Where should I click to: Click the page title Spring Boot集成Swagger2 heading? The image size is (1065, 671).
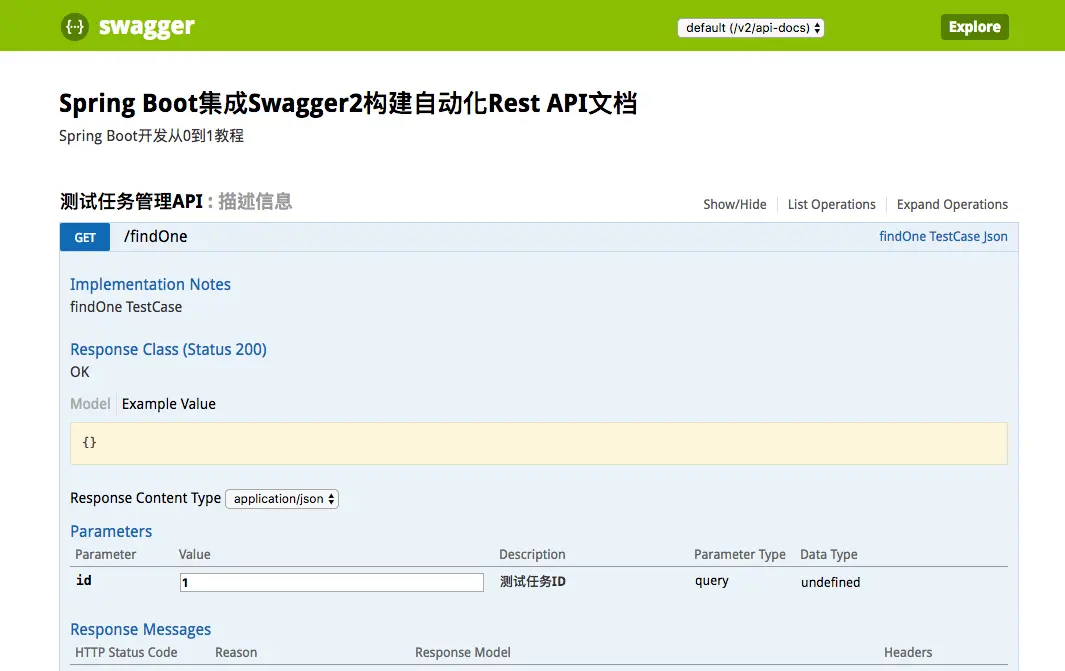[x=348, y=103]
